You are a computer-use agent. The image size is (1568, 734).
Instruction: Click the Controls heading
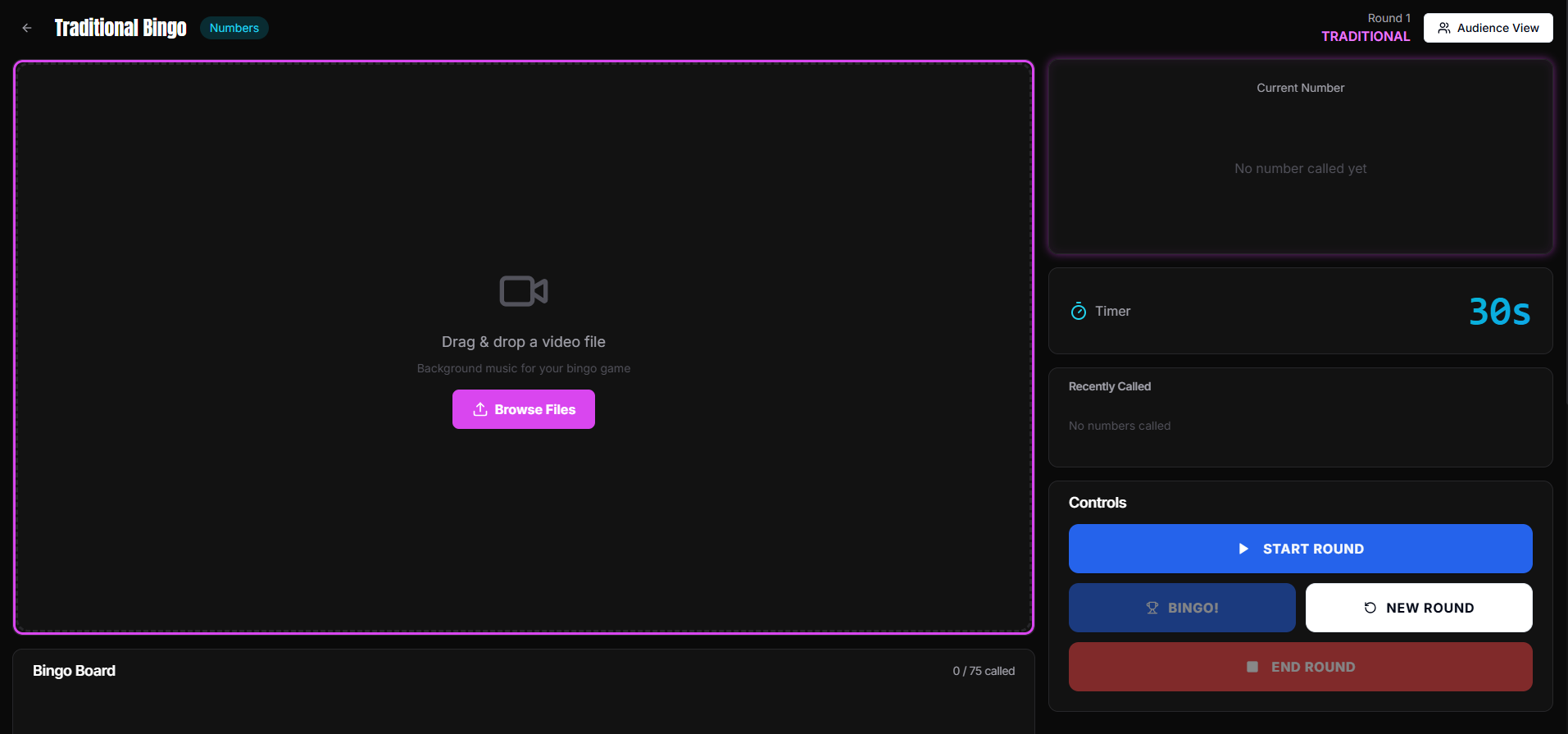click(x=1098, y=503)
